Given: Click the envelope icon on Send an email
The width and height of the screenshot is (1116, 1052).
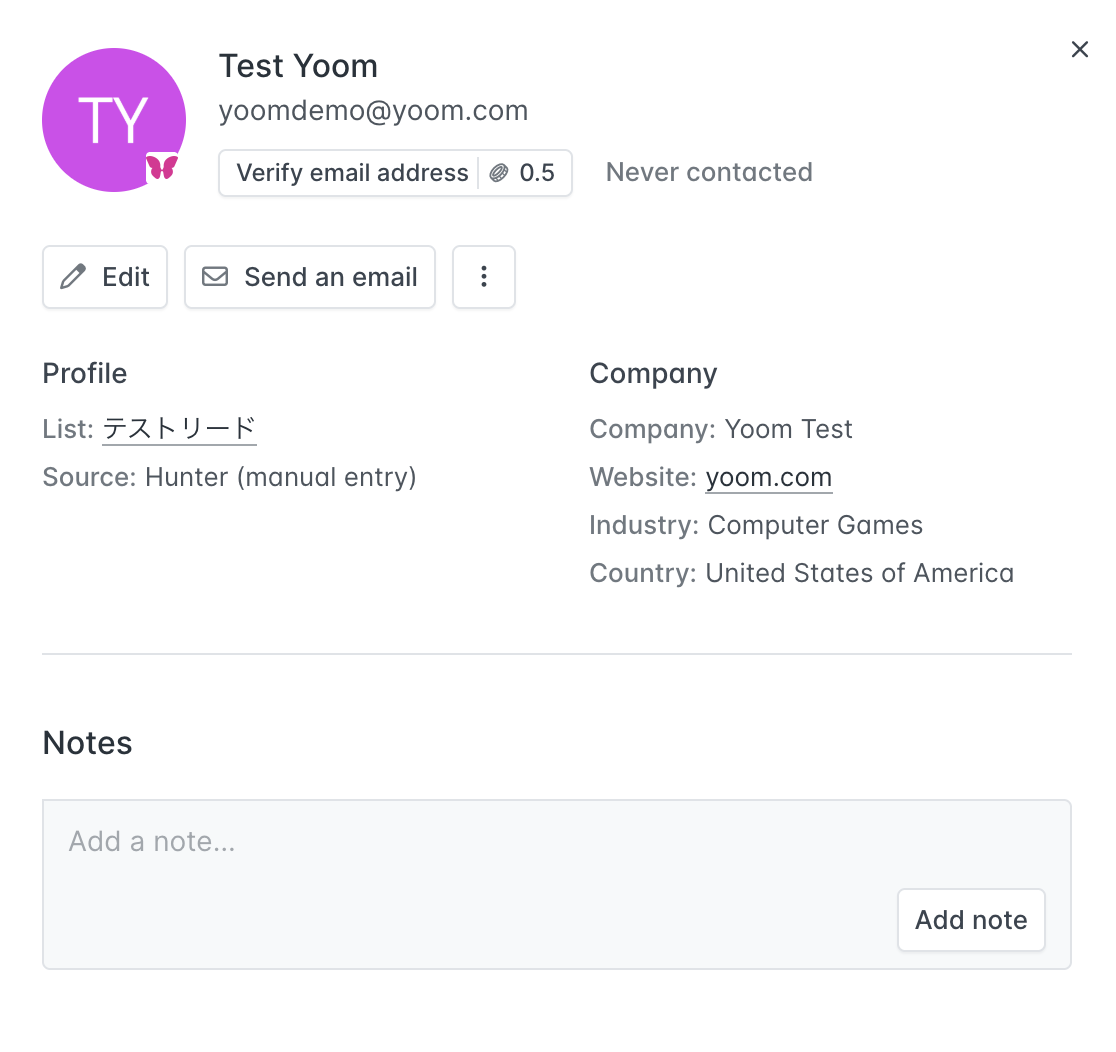Looking at the screenshot, I should (x=215, y=277).
